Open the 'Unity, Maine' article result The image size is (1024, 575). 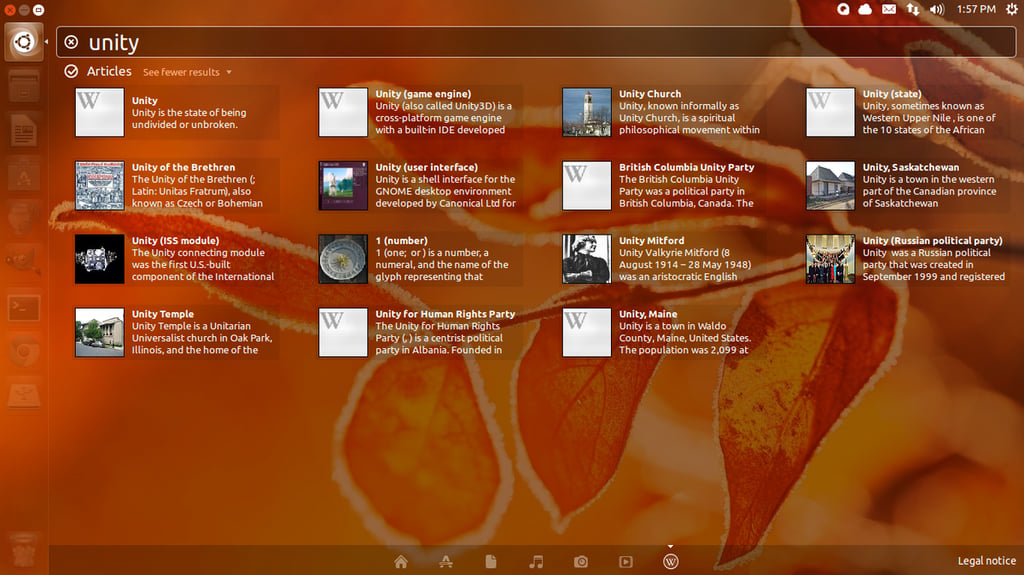pyautogui.click(x=664, y=332)
